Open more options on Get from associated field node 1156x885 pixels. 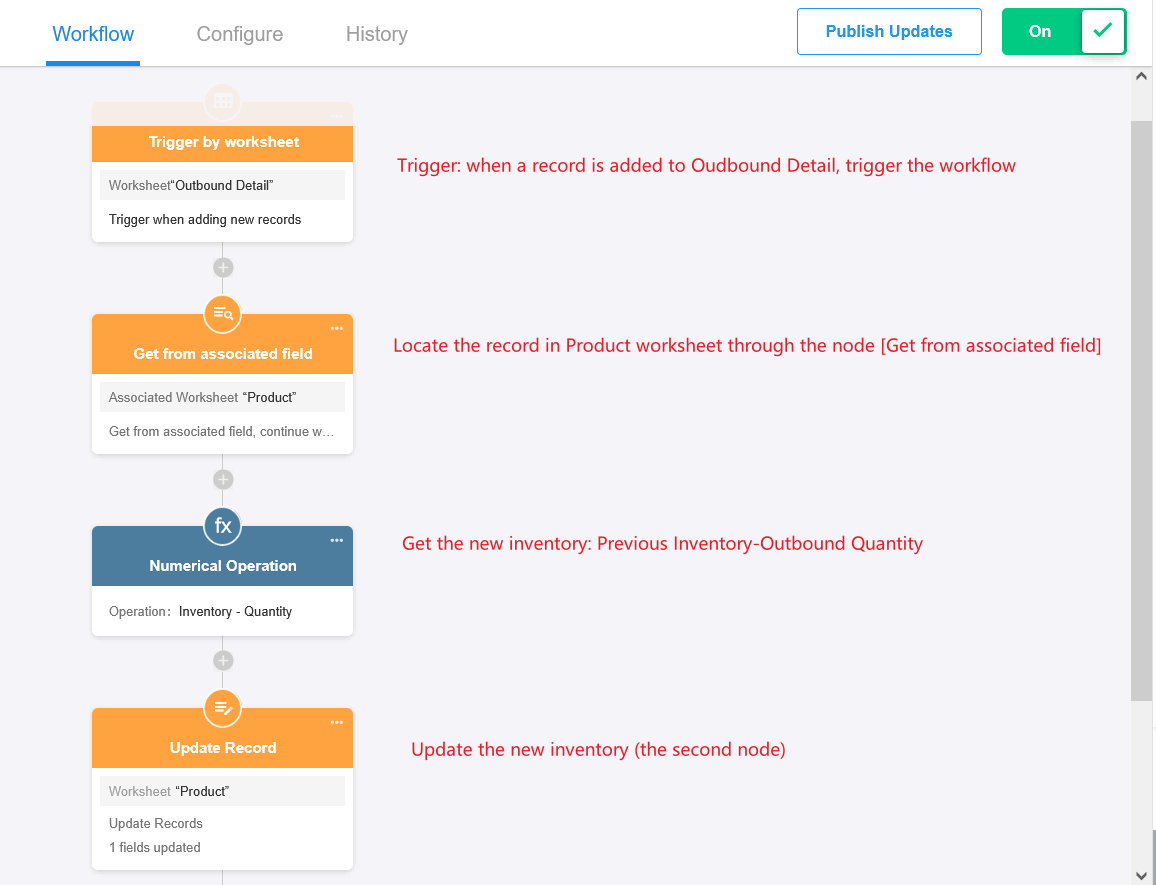[337, 329]
